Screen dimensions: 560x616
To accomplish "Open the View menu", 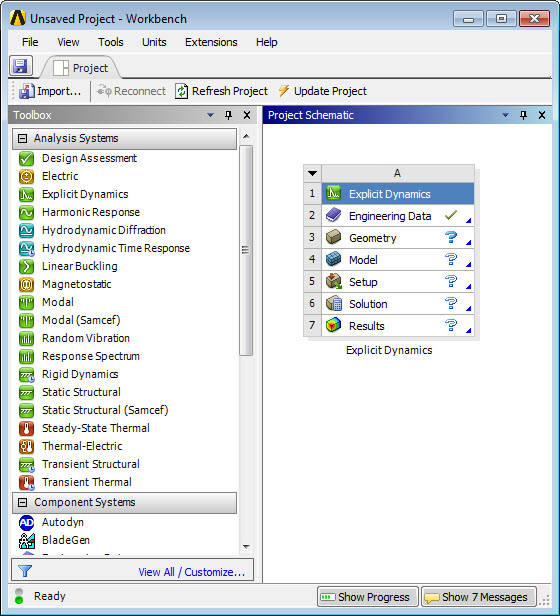I will coord(68,42).
